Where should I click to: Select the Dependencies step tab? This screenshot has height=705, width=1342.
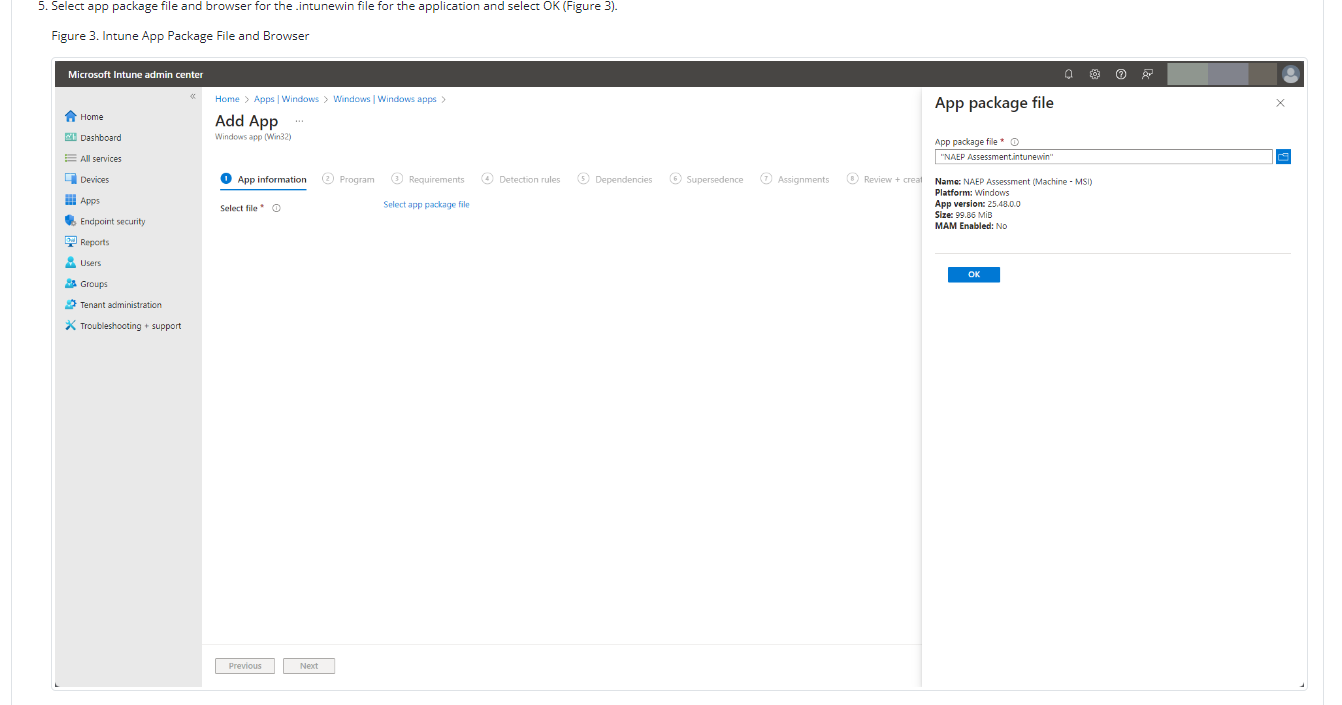615,179
